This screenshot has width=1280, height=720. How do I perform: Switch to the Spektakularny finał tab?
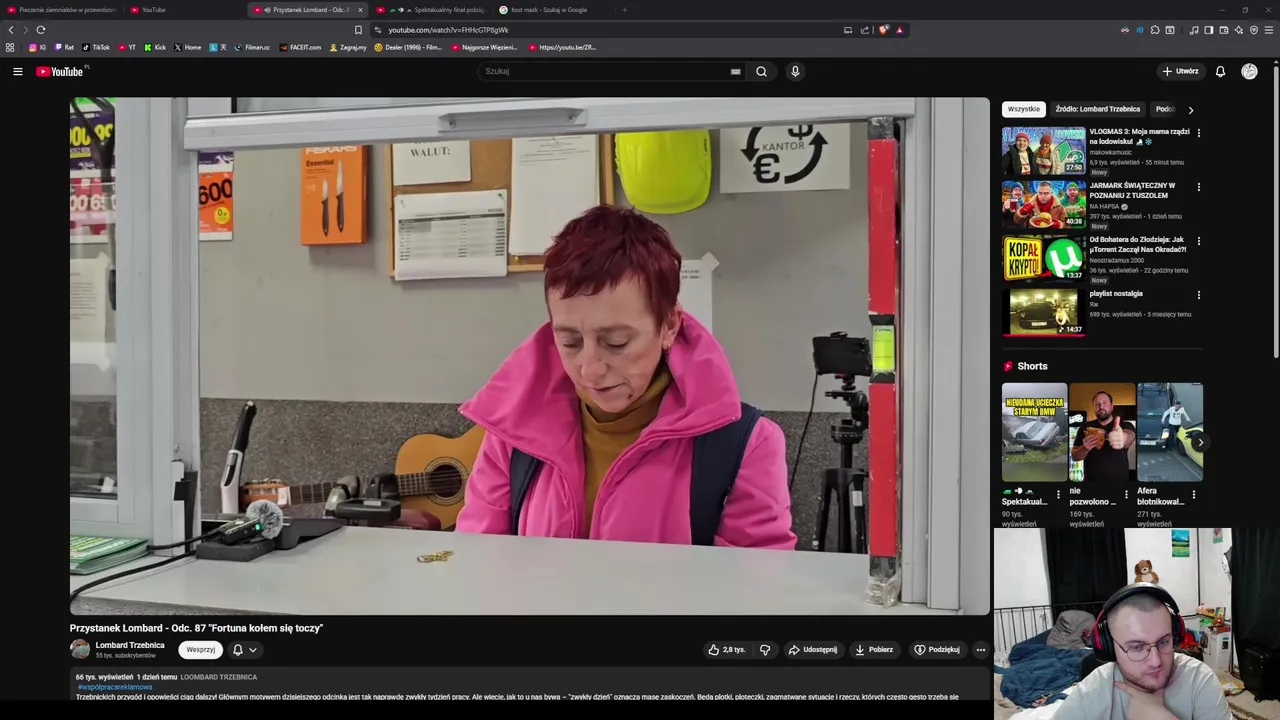point(431,10)
